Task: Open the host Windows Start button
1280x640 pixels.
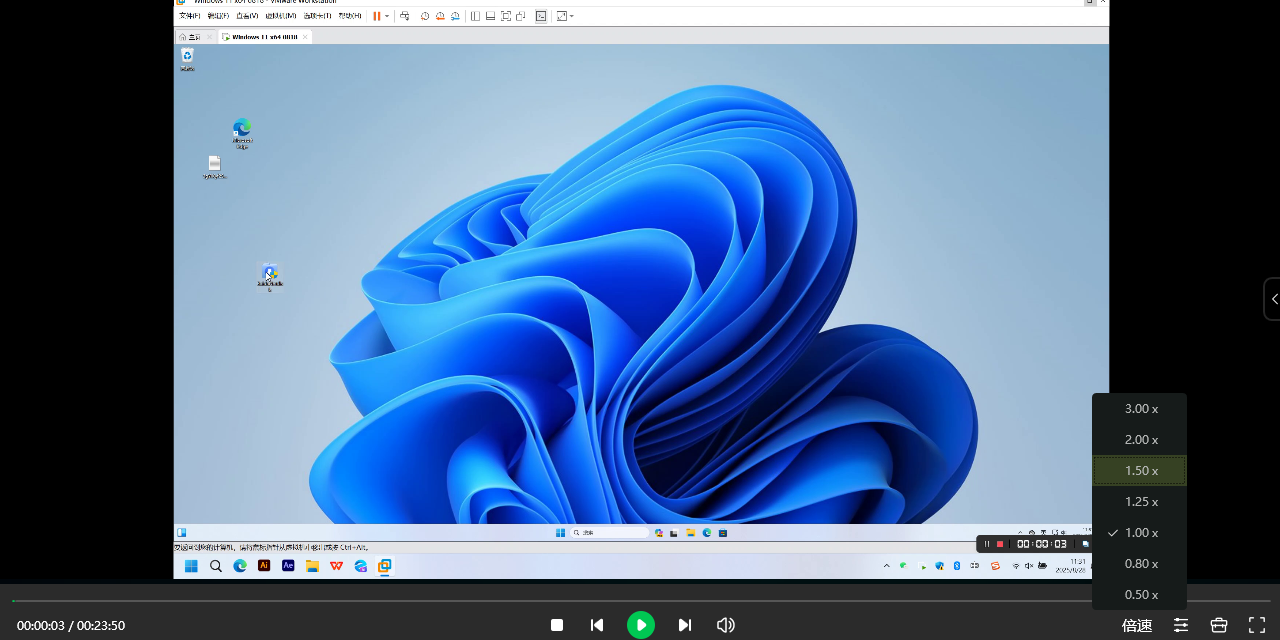Action: (191, 566)
